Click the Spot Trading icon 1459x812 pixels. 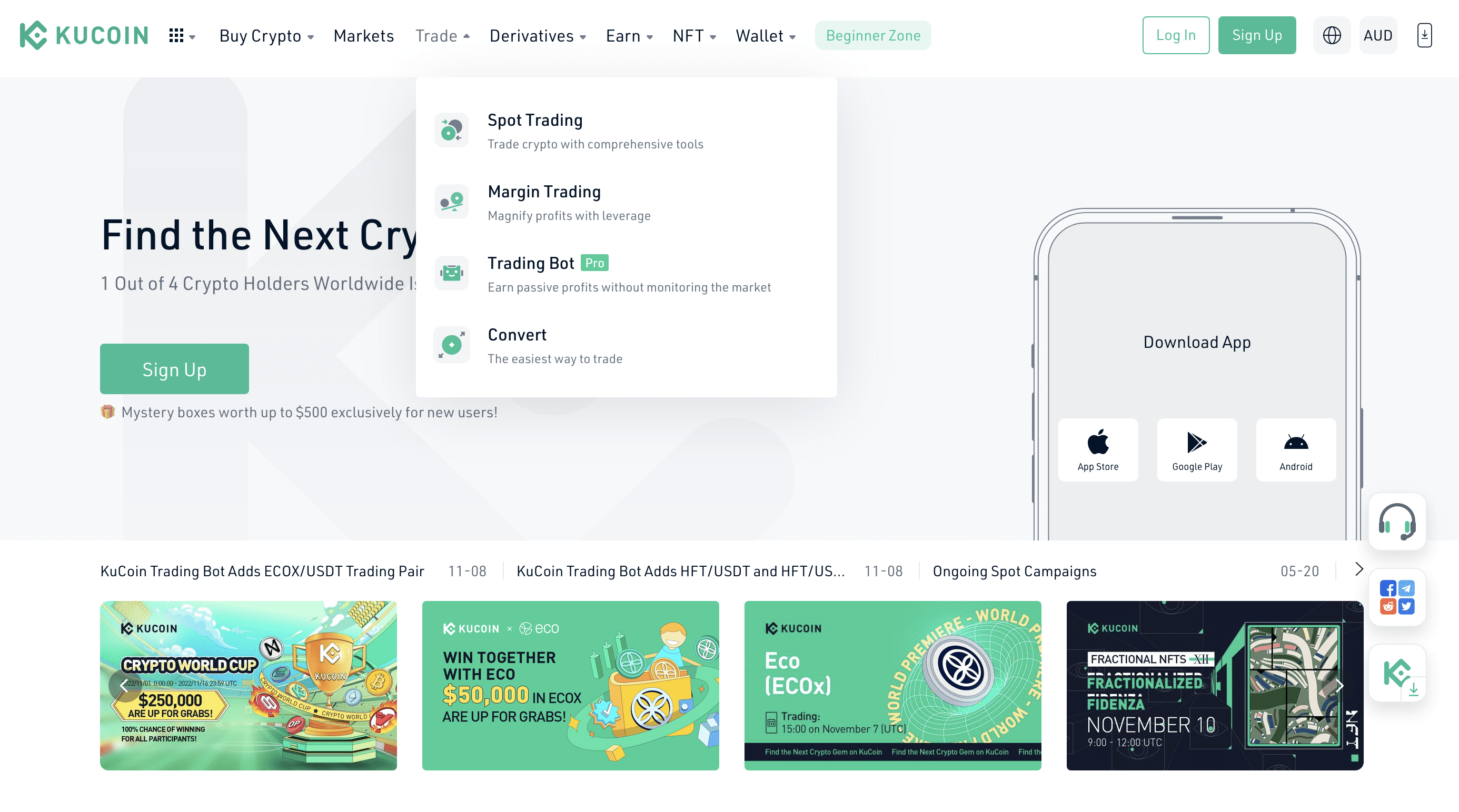click(452, 128)
